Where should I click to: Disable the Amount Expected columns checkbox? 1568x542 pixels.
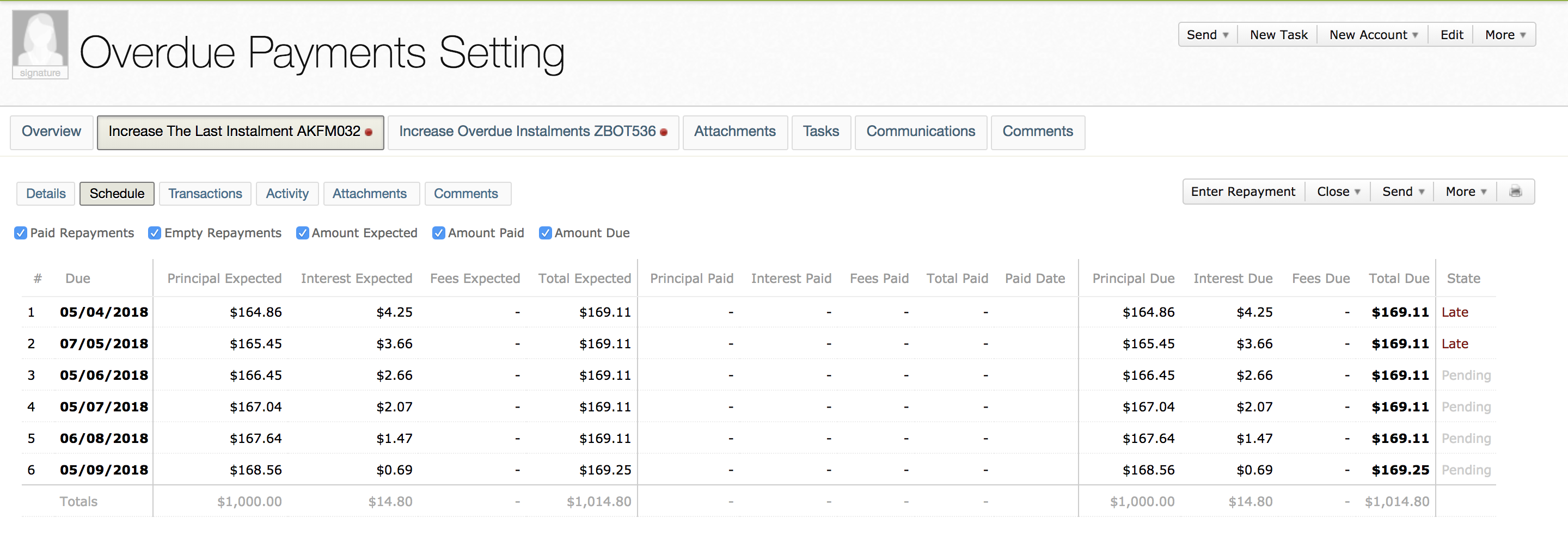tap(302, 233)
